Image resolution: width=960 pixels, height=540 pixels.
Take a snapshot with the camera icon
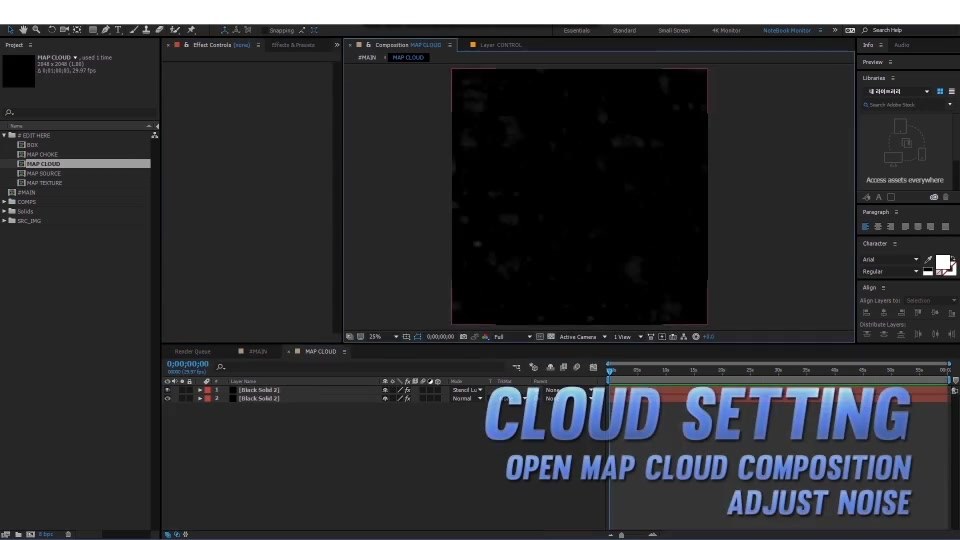pyautogui.click(x=463, y=337)
